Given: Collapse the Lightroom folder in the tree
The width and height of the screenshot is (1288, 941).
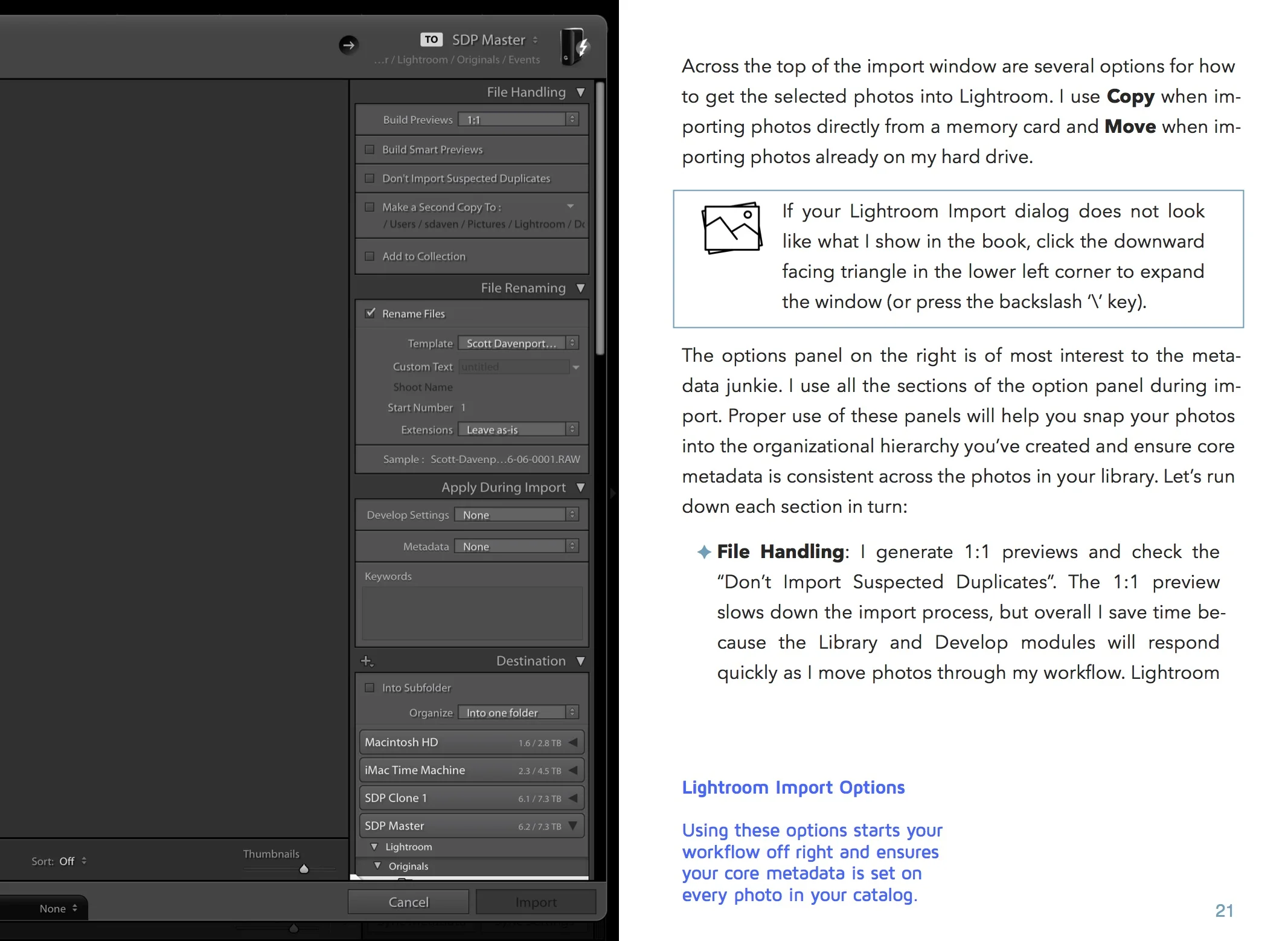Looking at the screenshot, I should (x=374, y=847).
